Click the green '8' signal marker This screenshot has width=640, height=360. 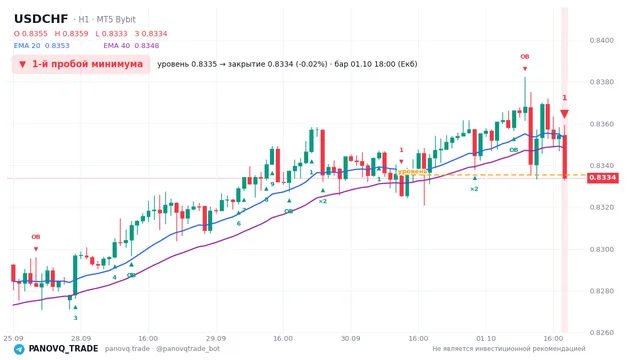tap(266, 200)
